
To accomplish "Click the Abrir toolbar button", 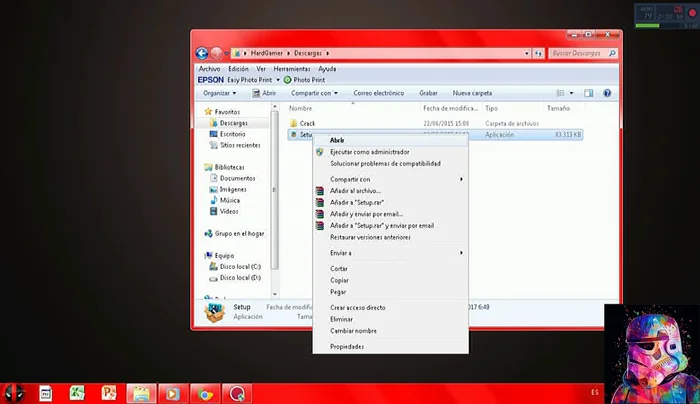I will [264, 93].
